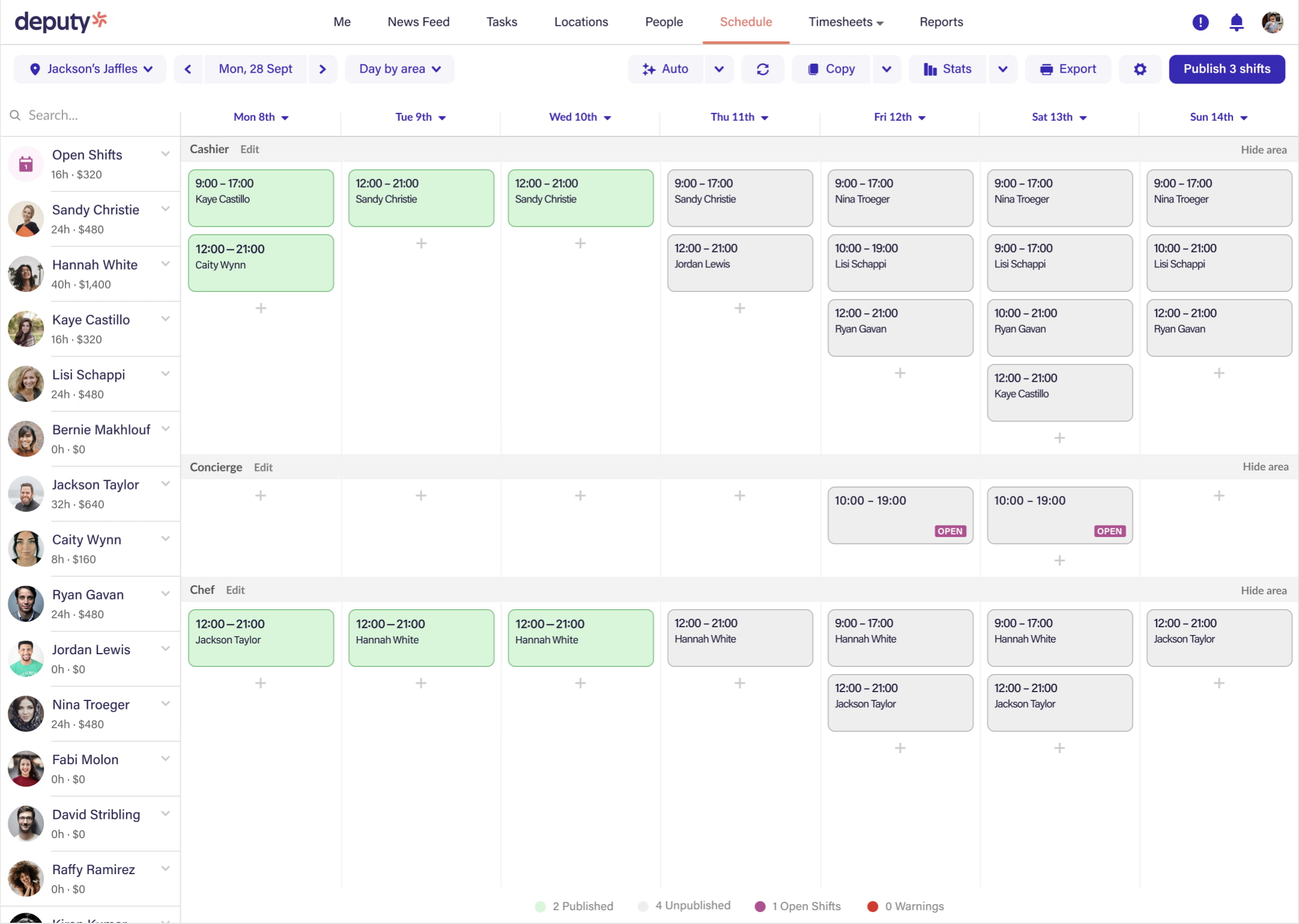Click the Publish 3 shifts button
Viewport: 1299px width, 924px height.
coord(1226,69)
